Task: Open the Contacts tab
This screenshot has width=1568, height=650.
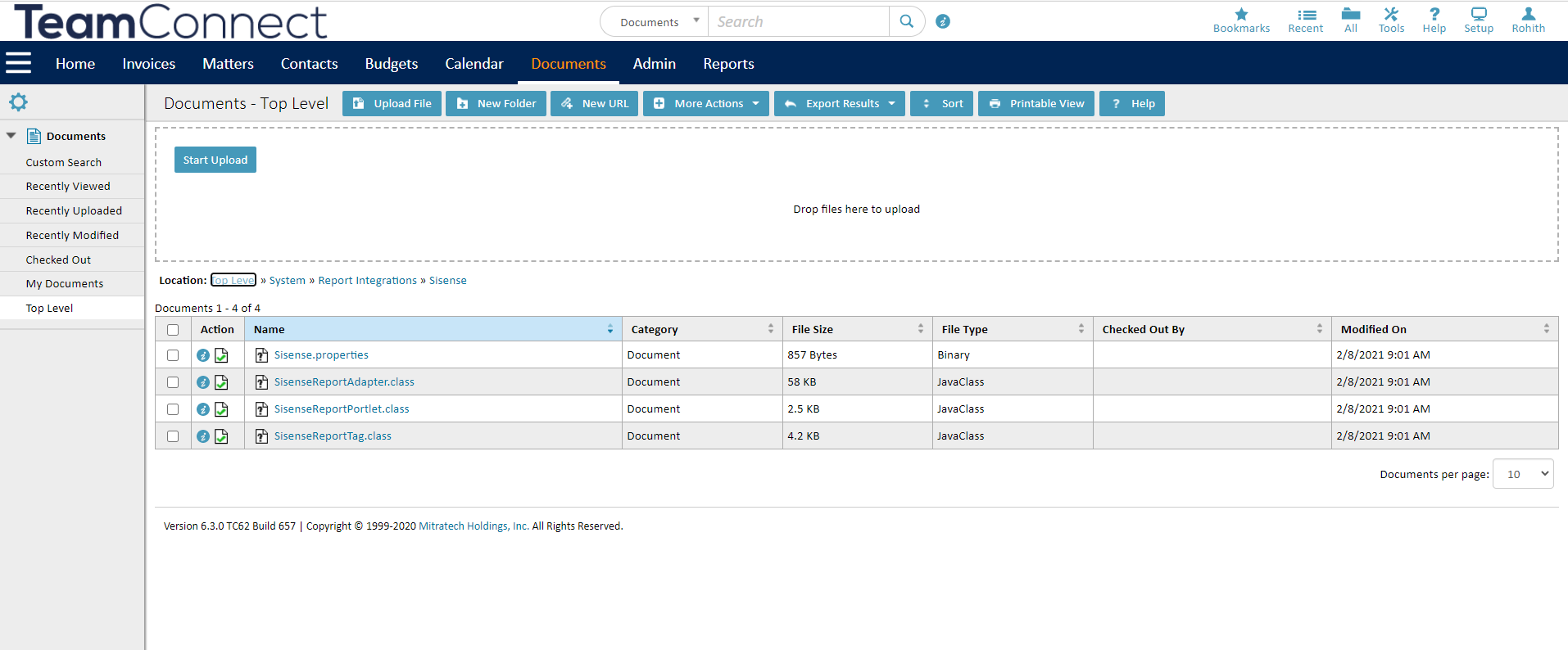Action: click(309, 64)
